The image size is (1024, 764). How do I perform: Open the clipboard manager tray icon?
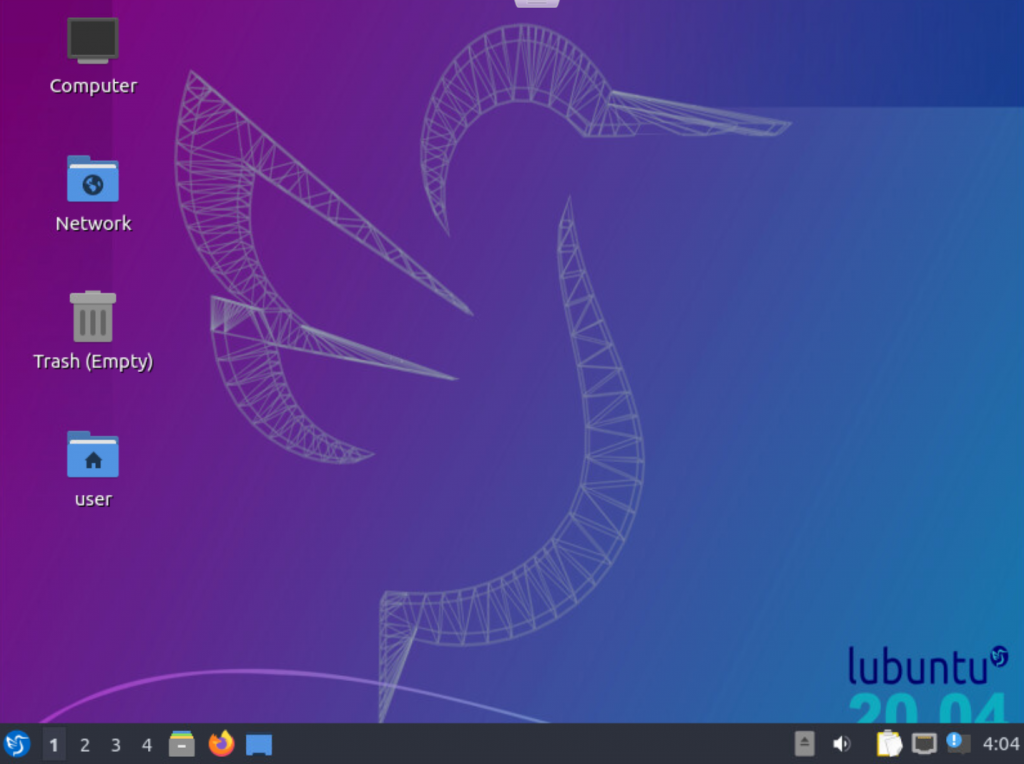click(x=889, y=744)
